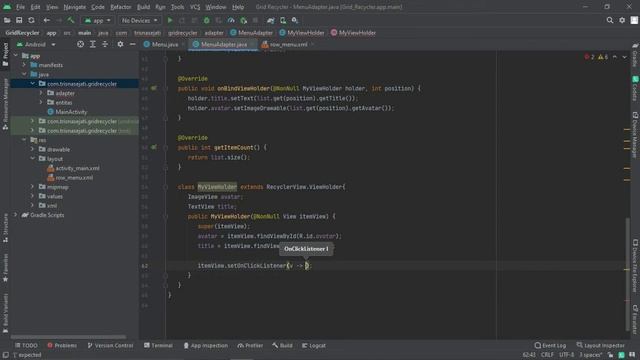Open Version Control tool window
The height and width of the screenshot is (360, 640).
tap(111, 345)
